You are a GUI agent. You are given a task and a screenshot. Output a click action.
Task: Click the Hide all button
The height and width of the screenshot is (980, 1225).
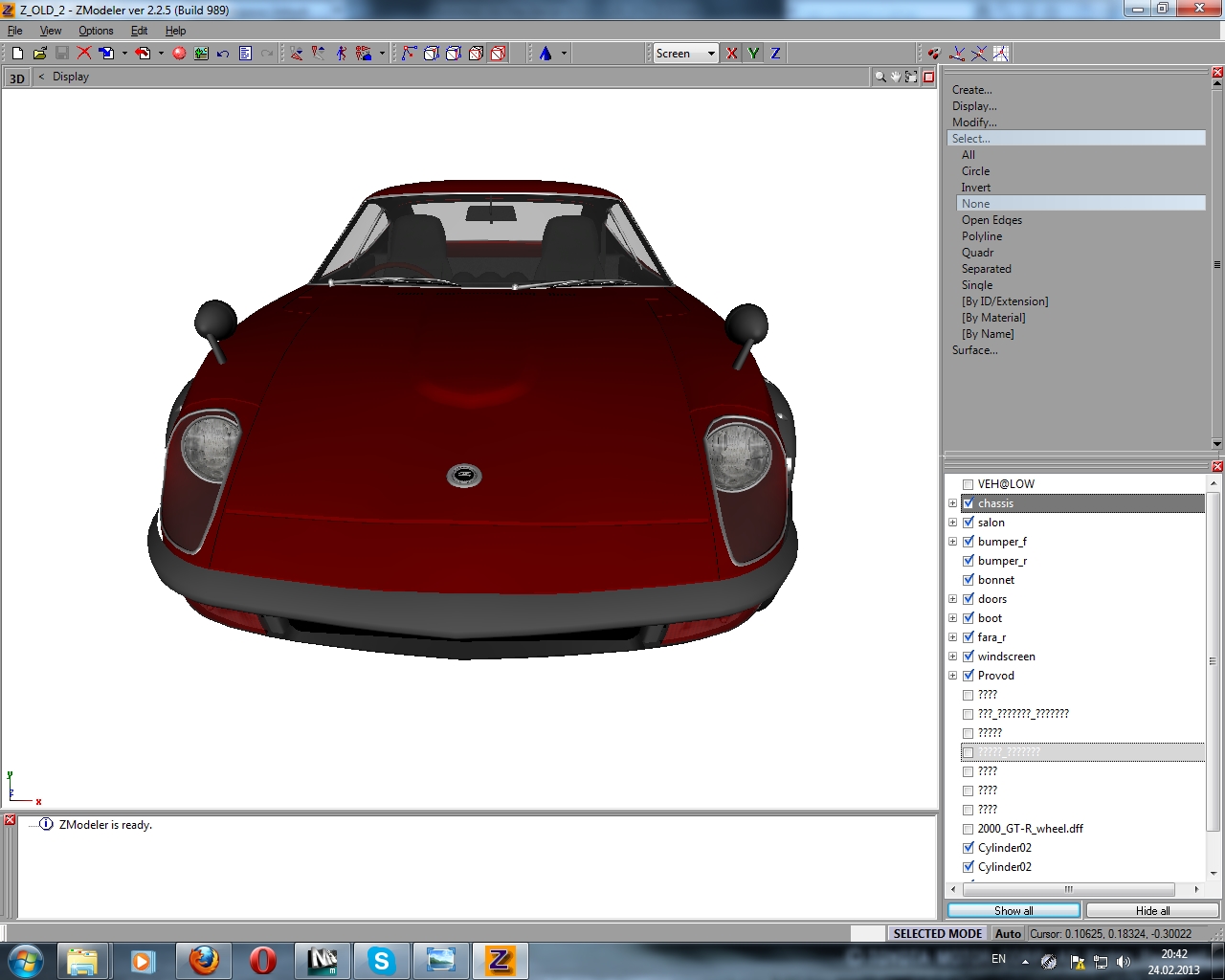(1152, 910)
